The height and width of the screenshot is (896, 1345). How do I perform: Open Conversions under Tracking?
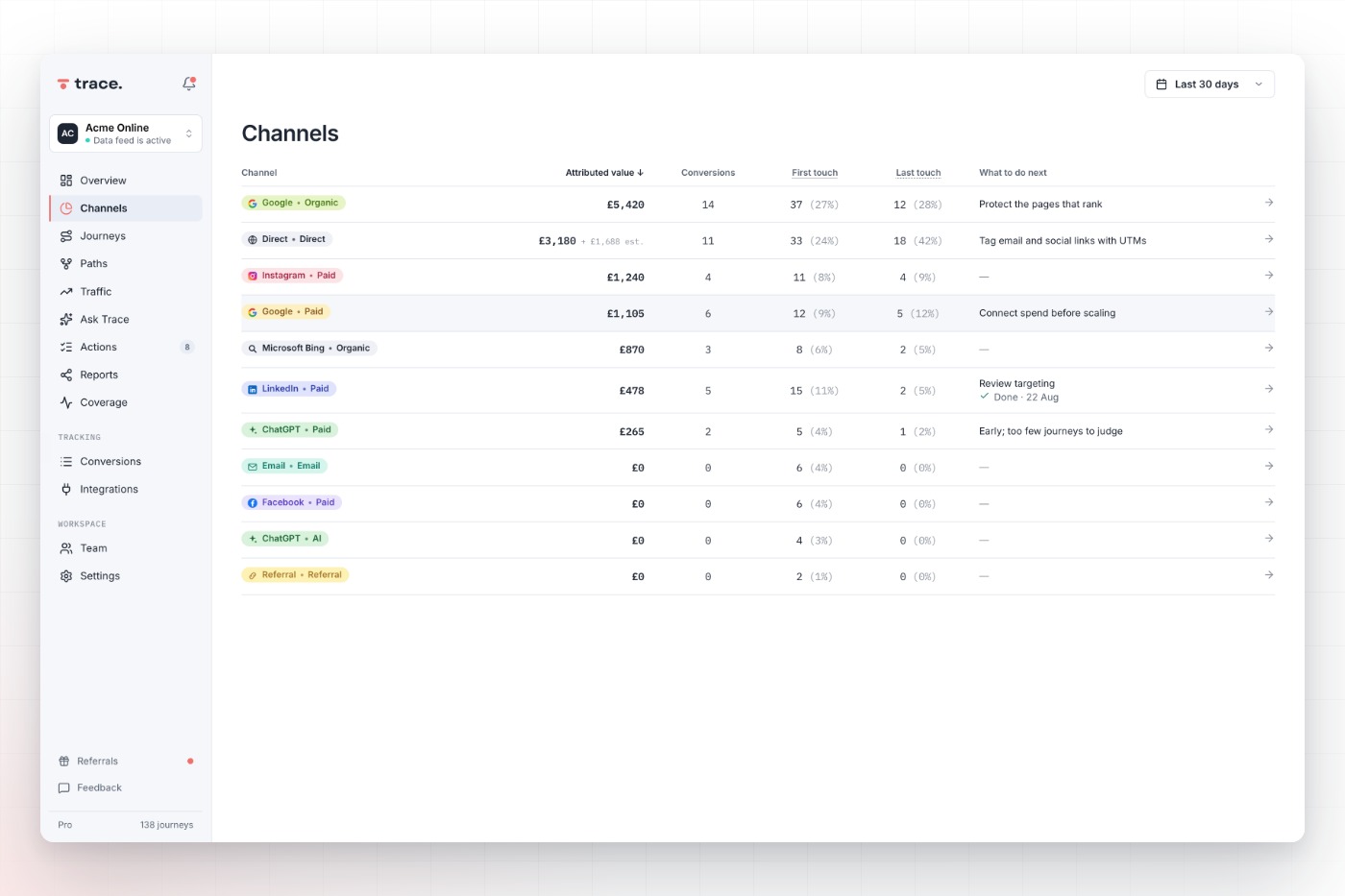tap(126, 462)
